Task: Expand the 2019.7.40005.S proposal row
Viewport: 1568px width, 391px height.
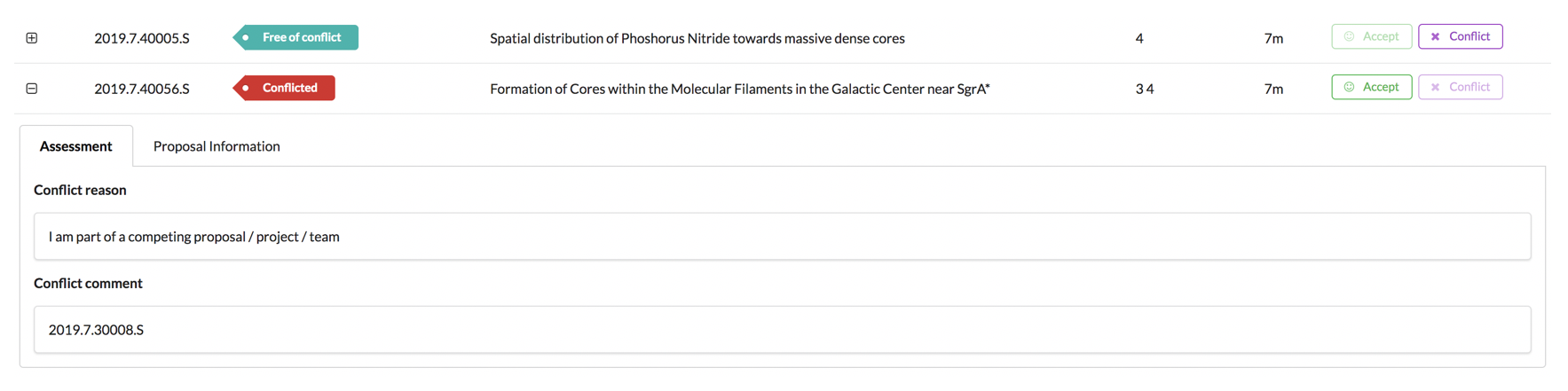Action: [32, 38]
